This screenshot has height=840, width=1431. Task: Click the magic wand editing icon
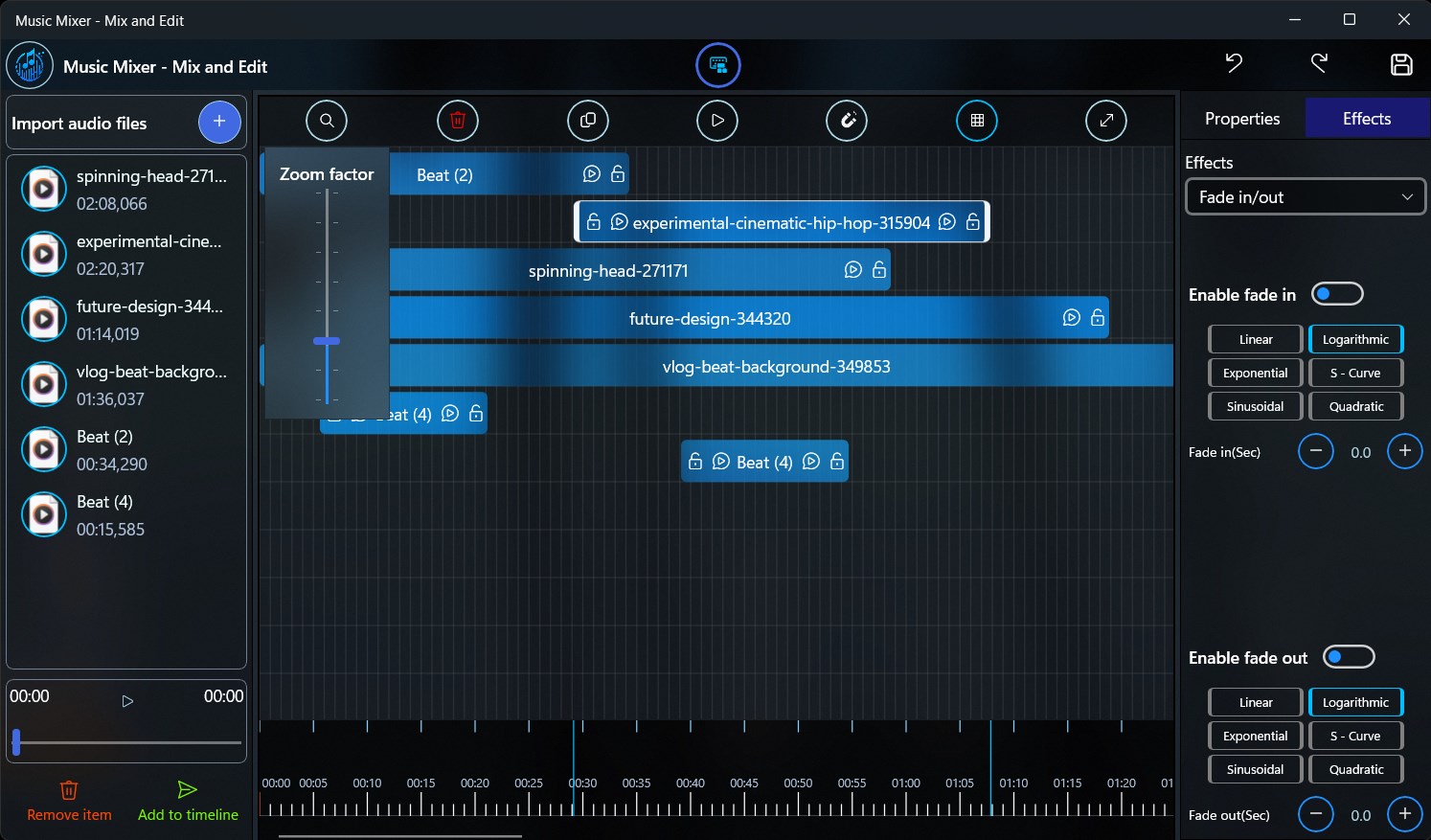[847, 120]
